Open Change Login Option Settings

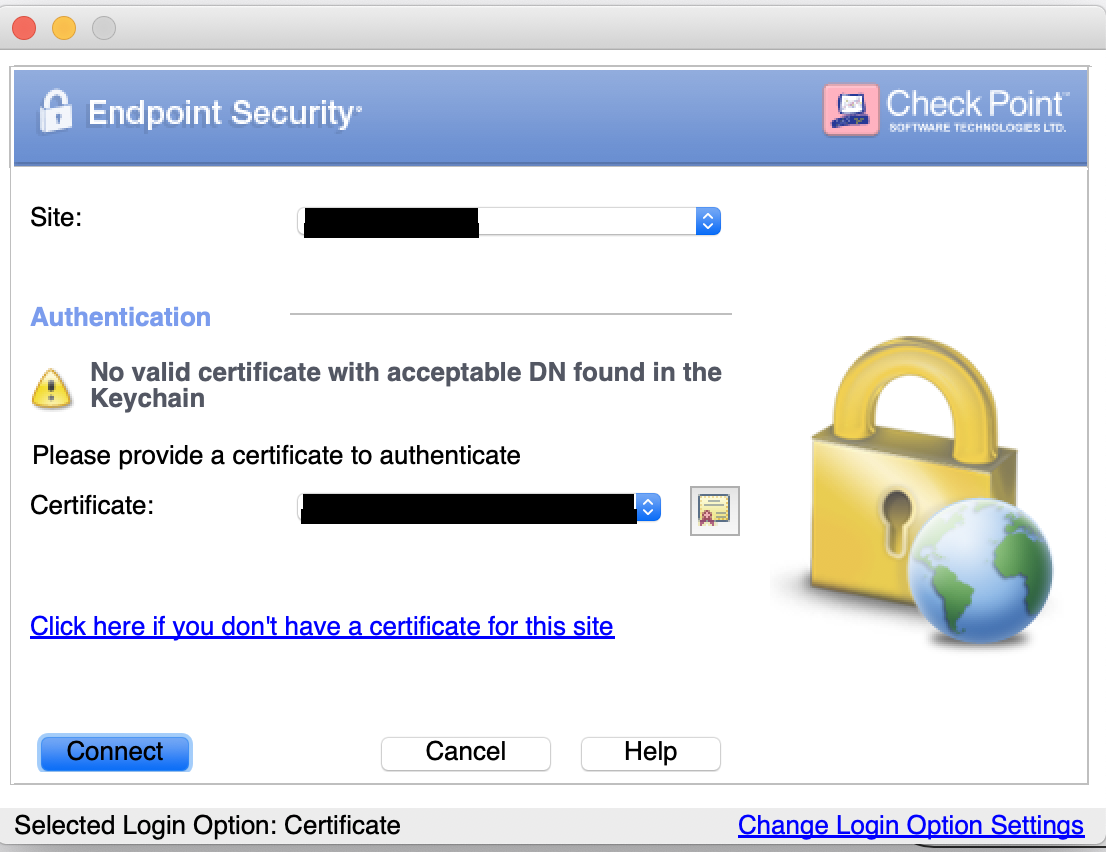910,825
